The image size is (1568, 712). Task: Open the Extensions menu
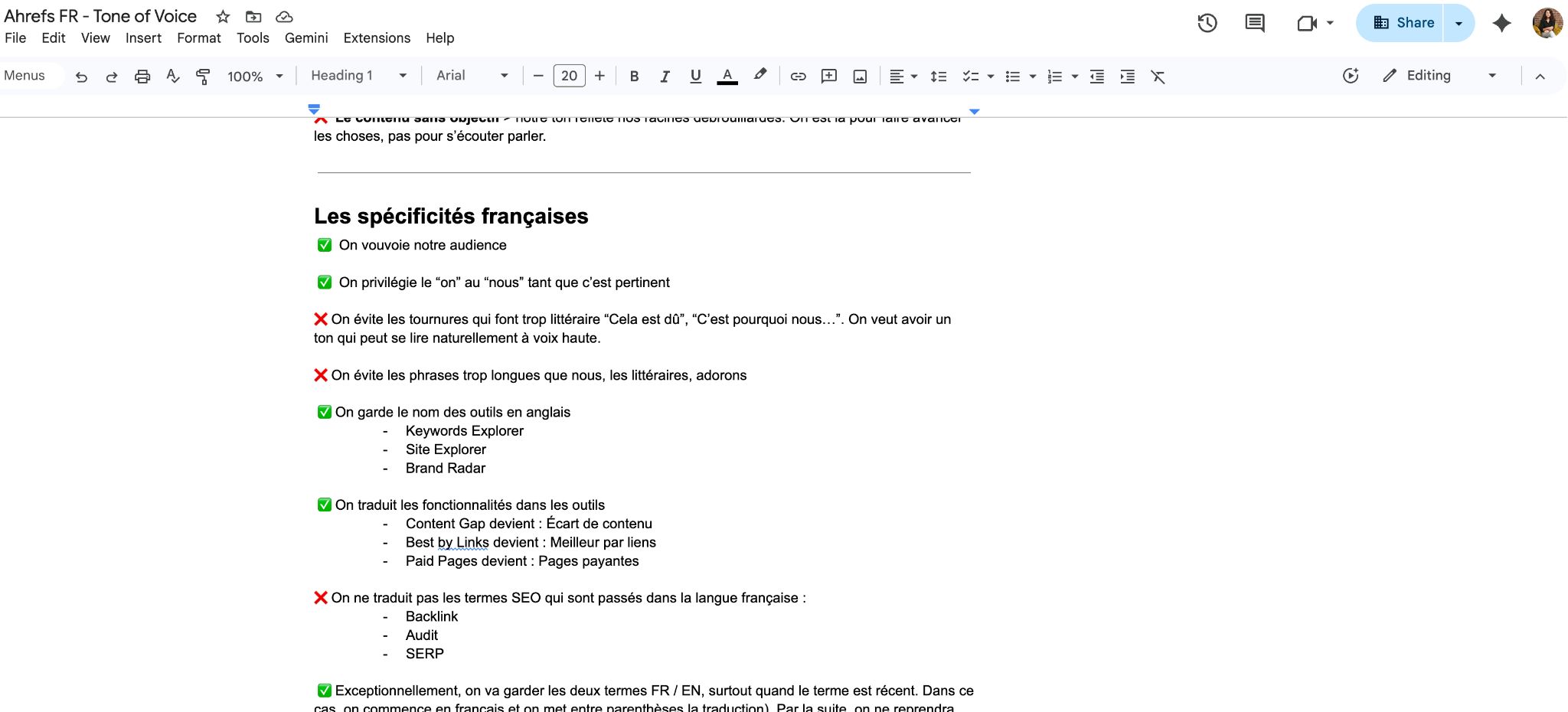[377, 38]
